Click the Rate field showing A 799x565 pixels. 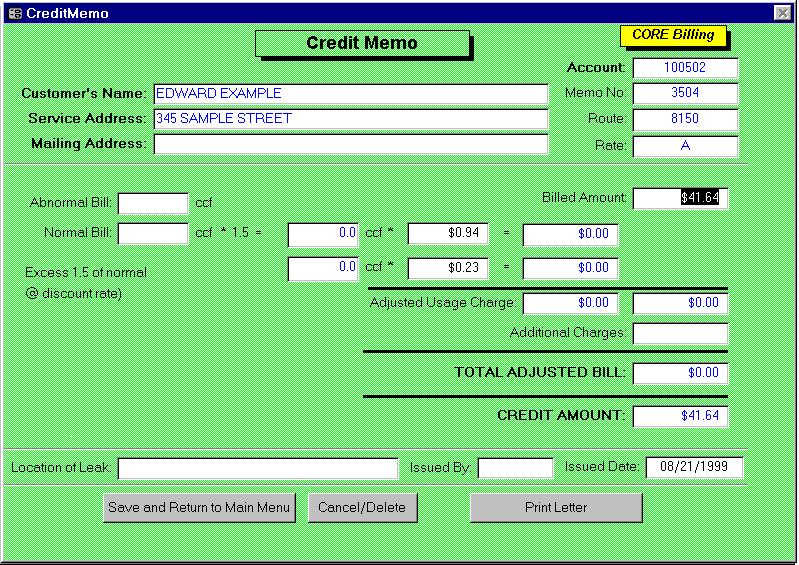[685, 146]
